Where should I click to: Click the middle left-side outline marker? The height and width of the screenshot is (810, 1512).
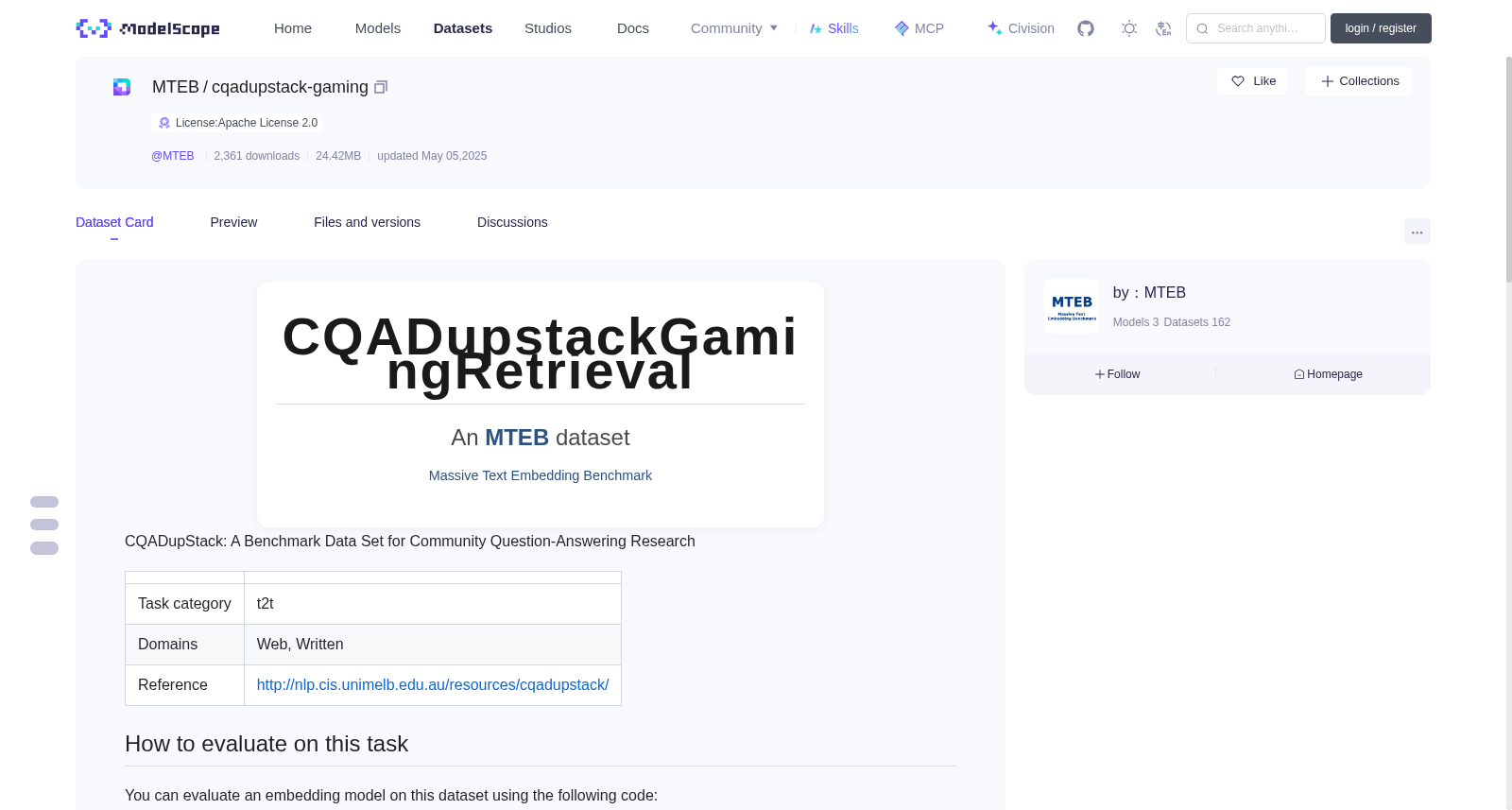tap(44, 525)
